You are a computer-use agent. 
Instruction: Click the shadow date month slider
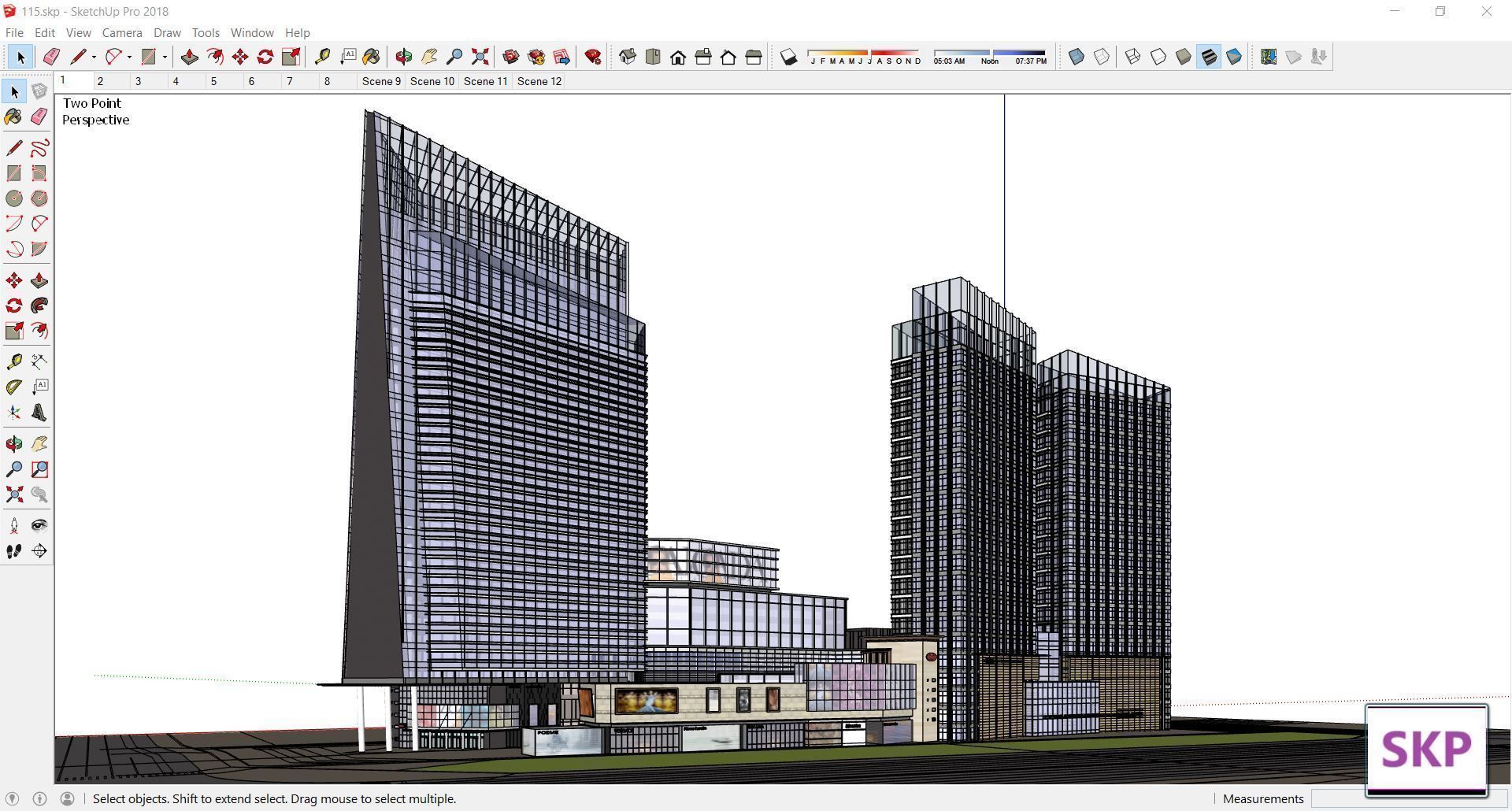pyautogui.click(x=864, y=57)
